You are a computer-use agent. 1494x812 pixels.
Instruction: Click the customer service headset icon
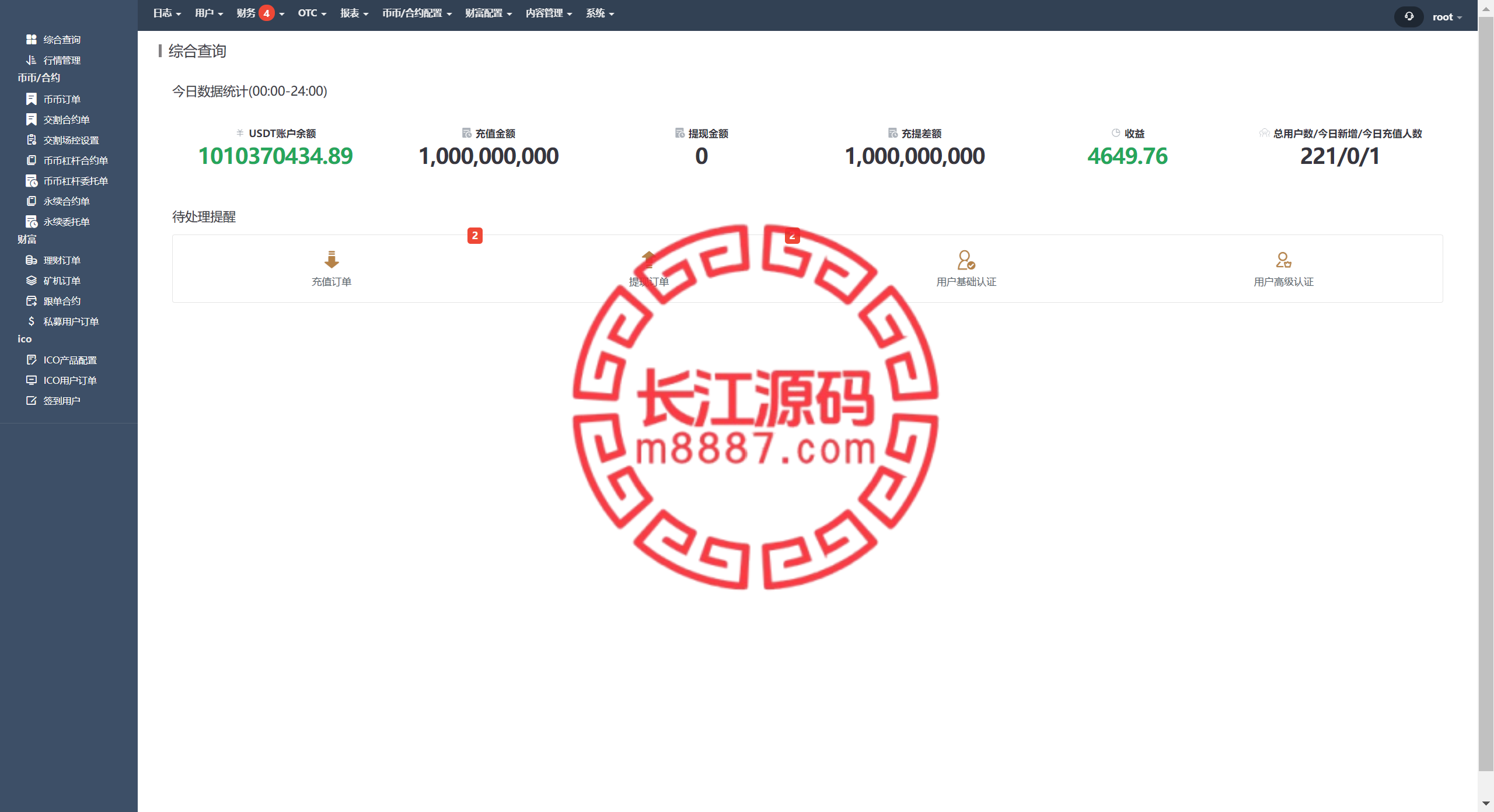[1409, 16]
